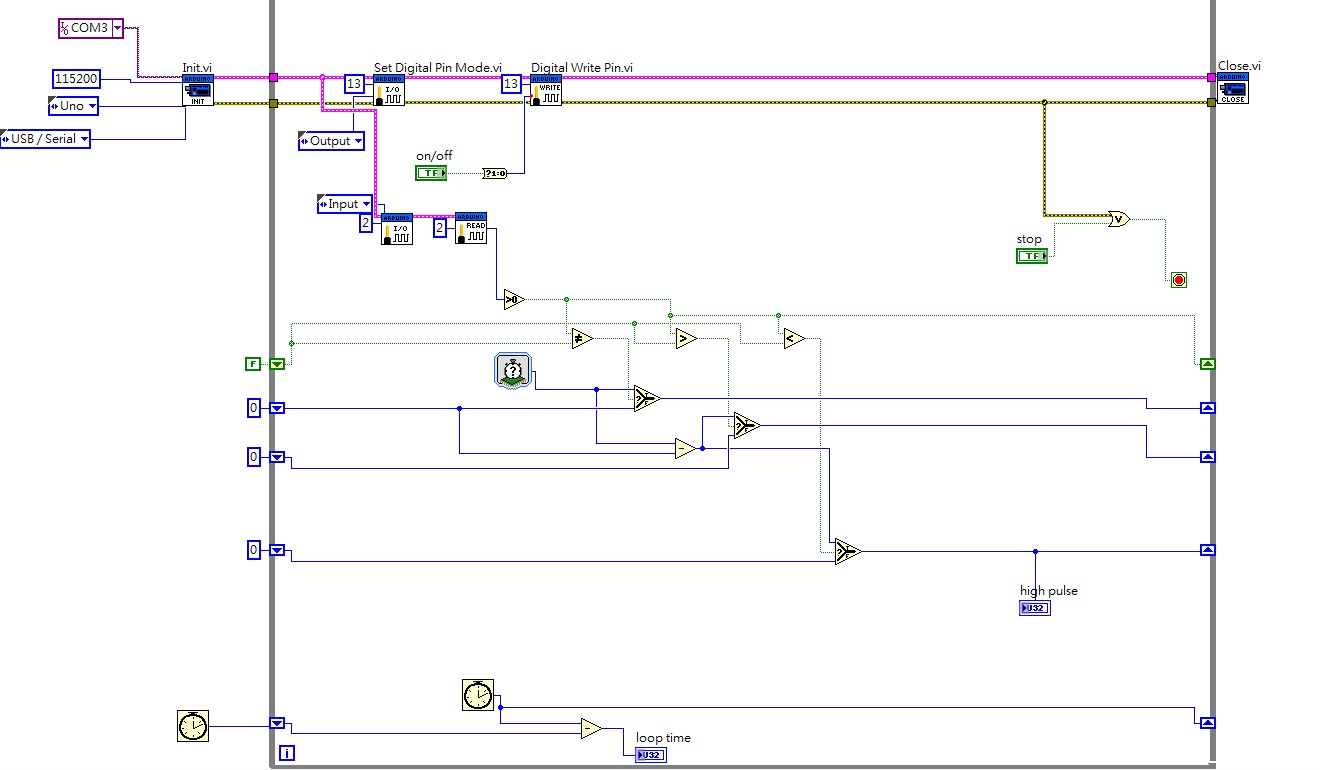The image size is (1320, 770).
Task: Click the Digital Write Pin.vi node
Action: tap(546, 90)
